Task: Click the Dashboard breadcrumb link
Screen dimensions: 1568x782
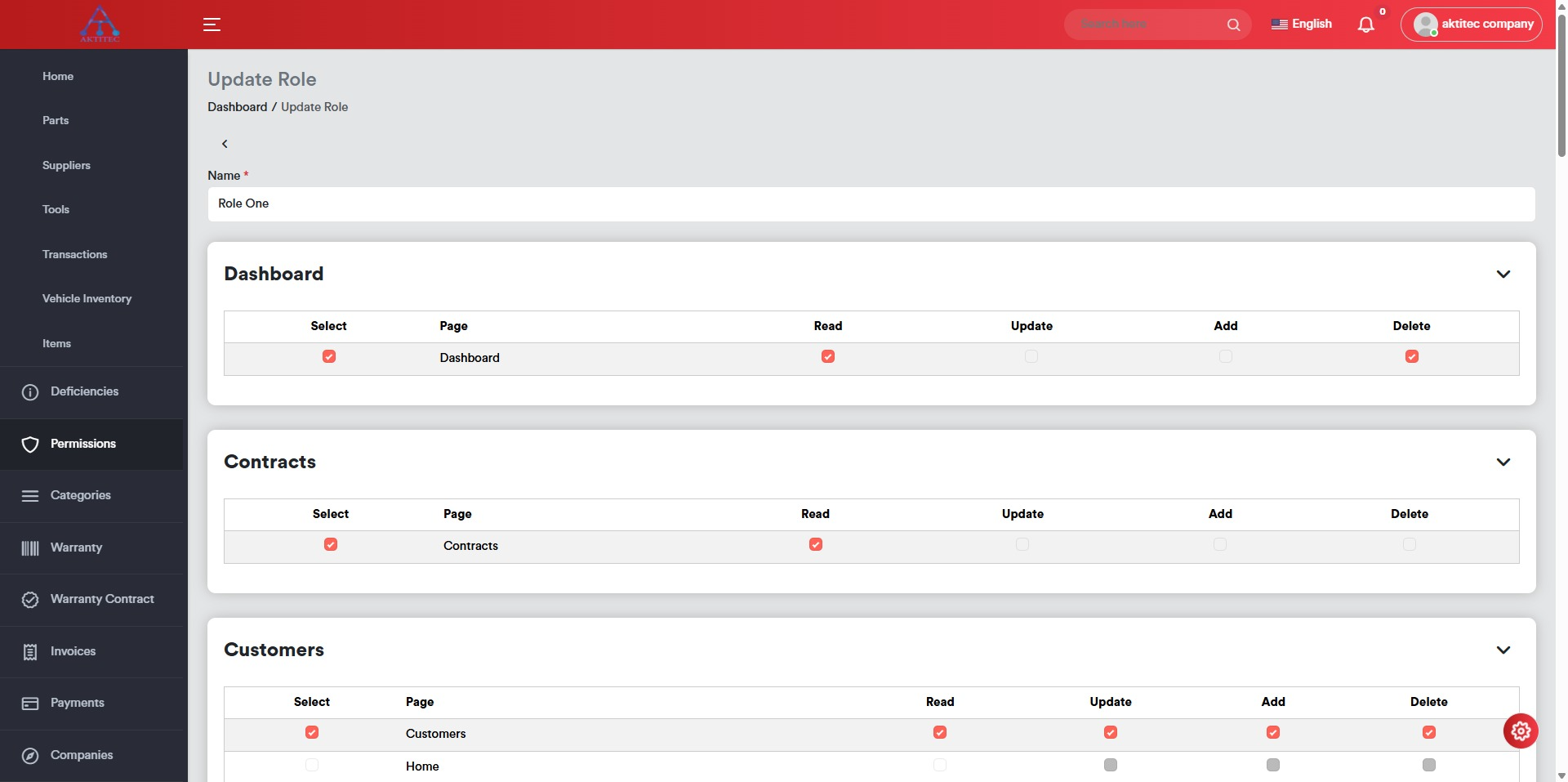Action: [237, 107]
